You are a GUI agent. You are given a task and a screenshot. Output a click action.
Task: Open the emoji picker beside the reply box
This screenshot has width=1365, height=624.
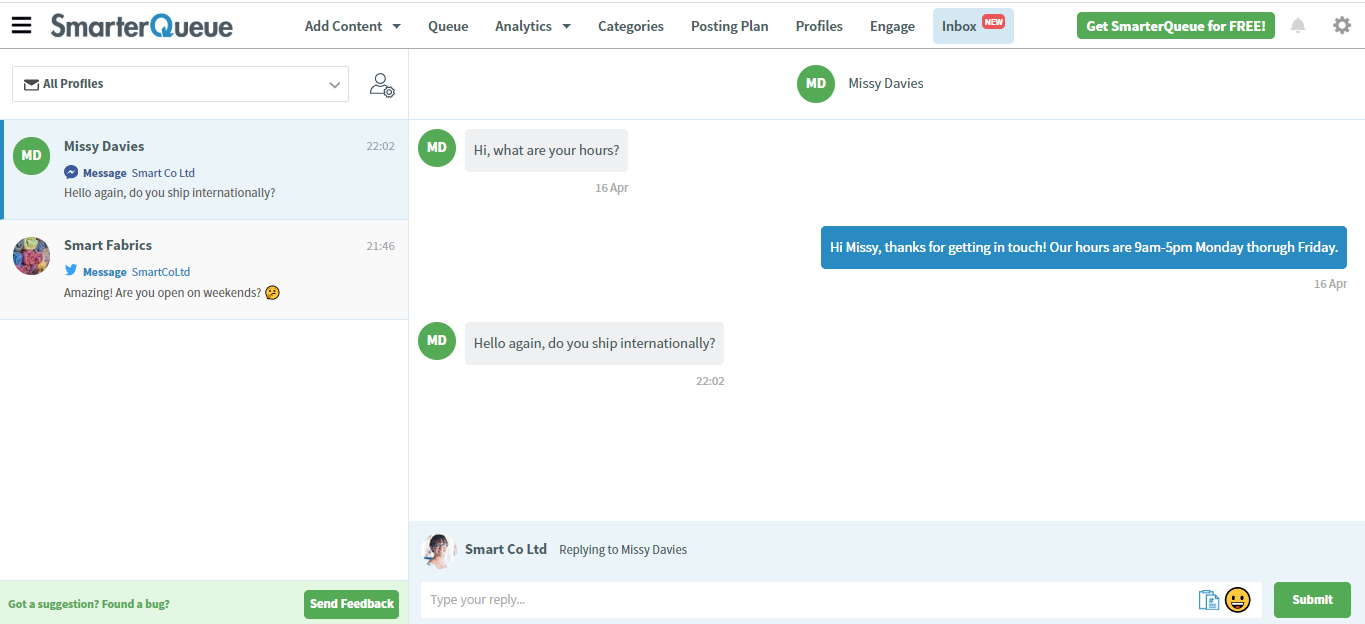(1237, 599)
